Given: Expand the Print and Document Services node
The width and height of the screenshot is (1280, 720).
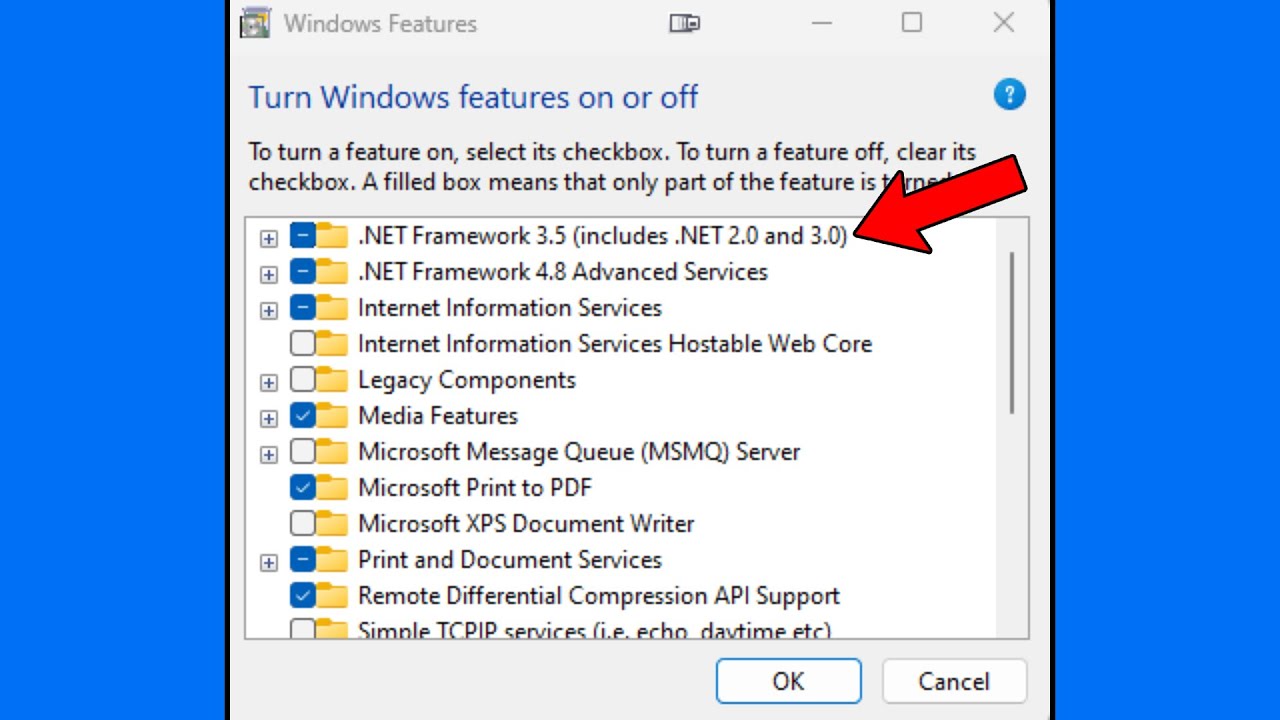Looking at the screenshot, I should 268,562.
